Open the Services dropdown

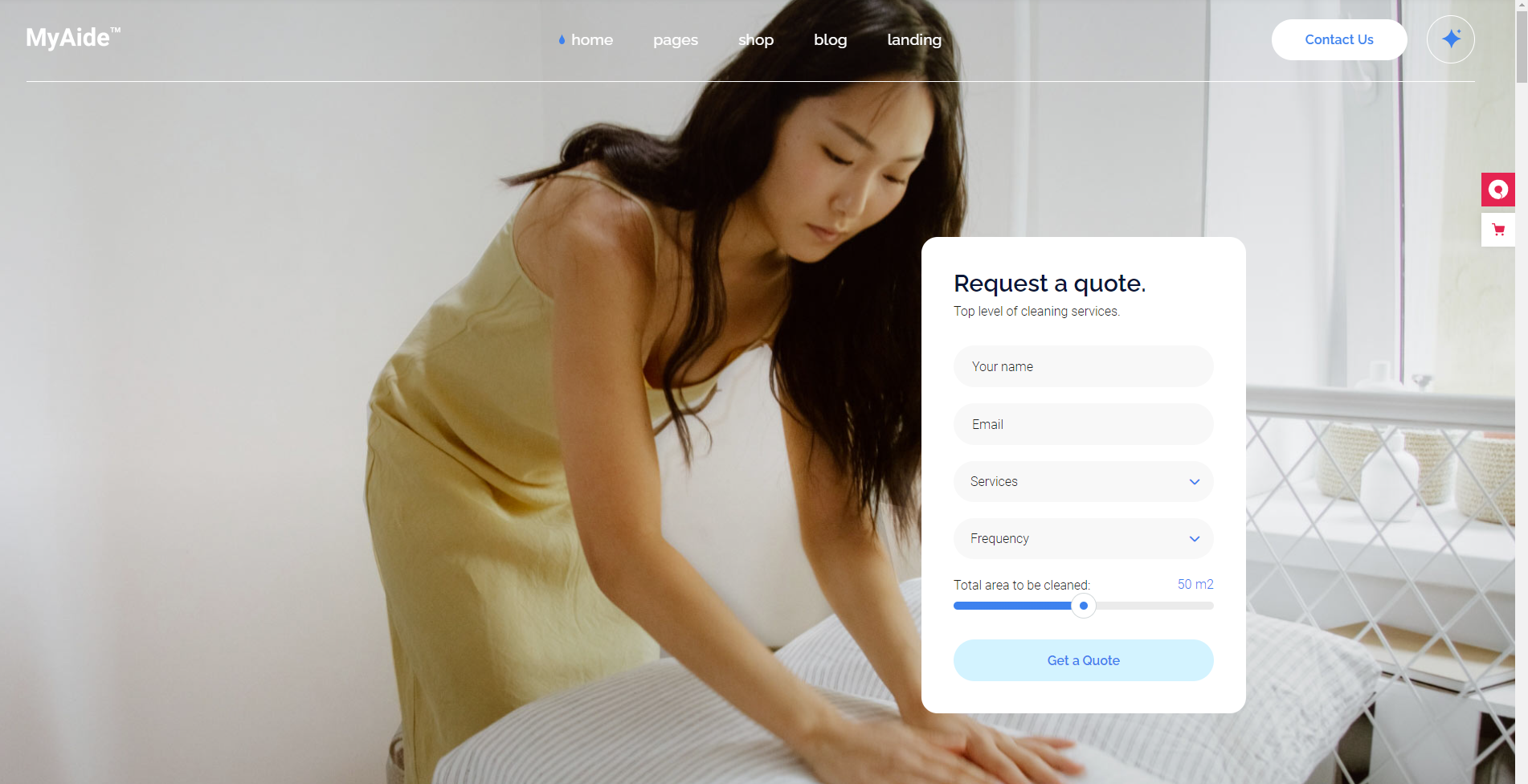[1083, 481]
